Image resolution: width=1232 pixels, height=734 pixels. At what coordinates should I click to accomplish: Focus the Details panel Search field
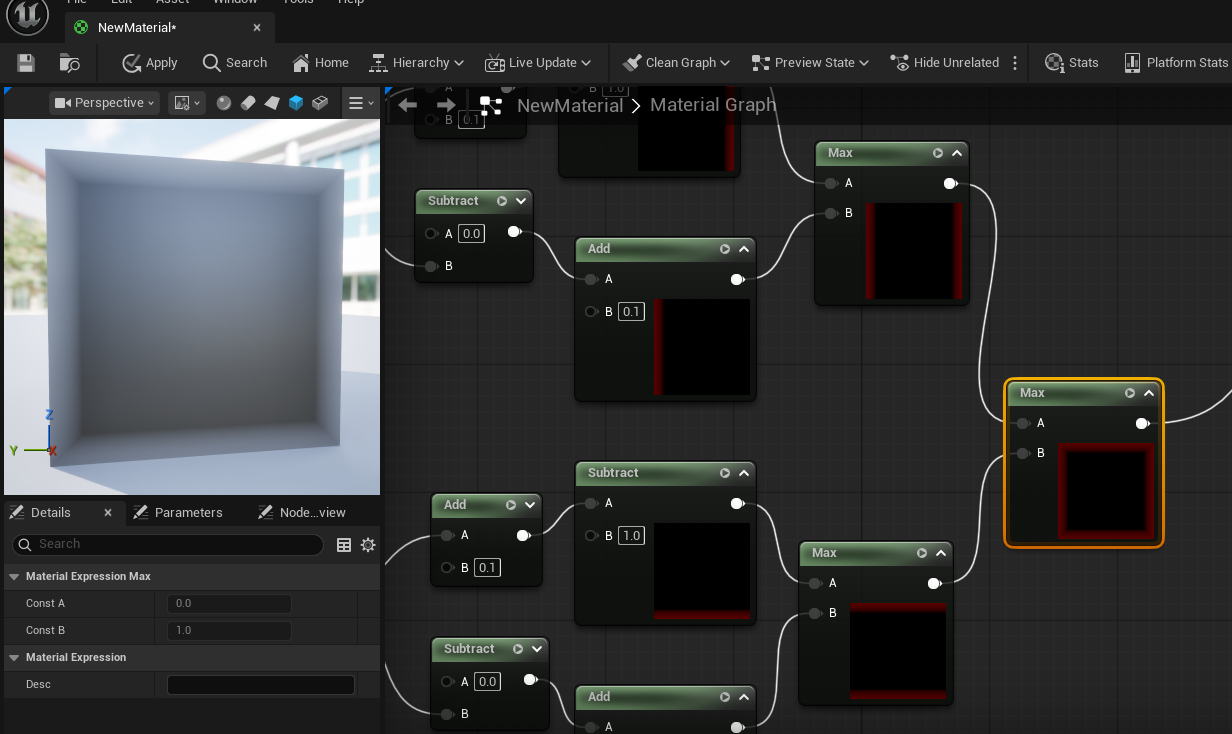click(167, 544)
